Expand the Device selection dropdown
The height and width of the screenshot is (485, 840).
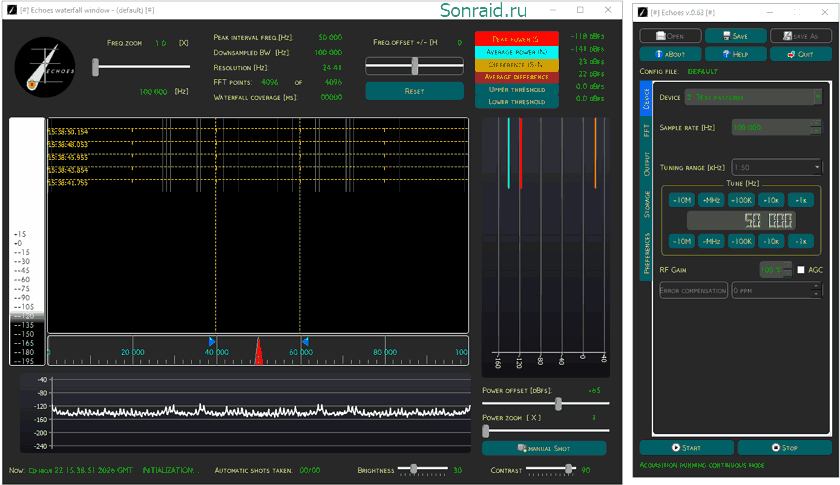point(818,97)
